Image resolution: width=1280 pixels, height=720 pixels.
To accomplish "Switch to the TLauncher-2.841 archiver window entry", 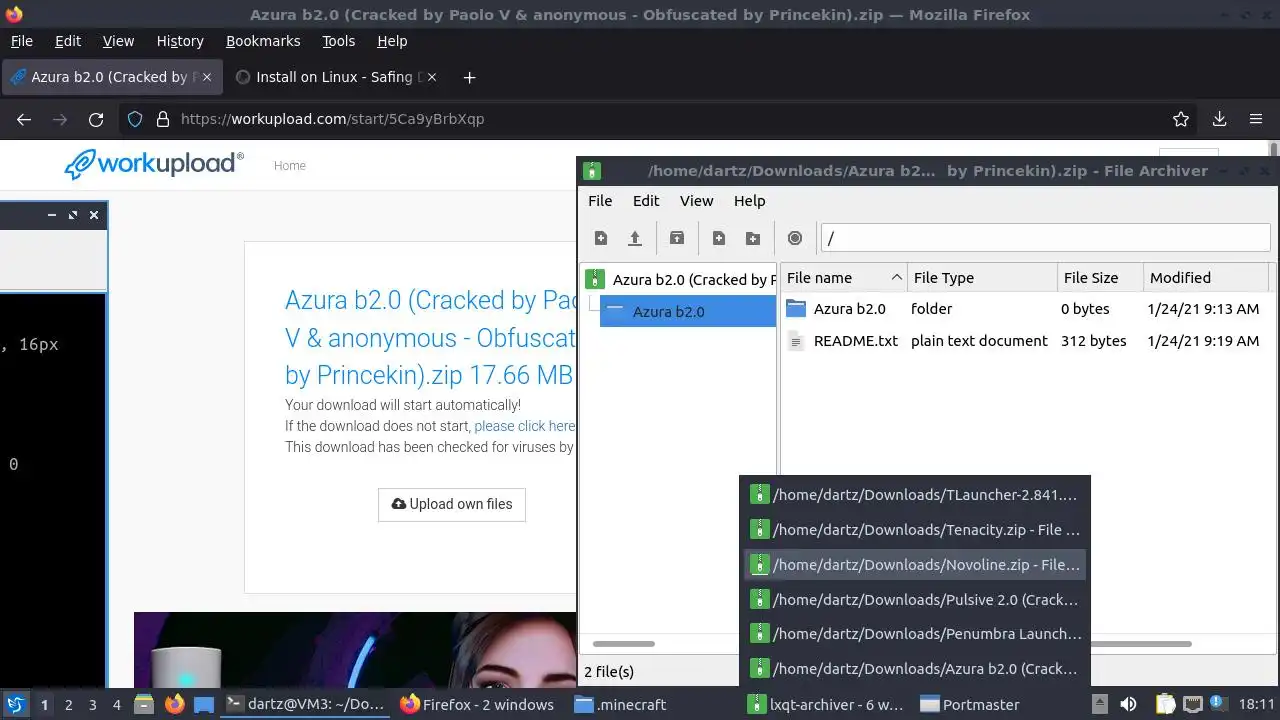I will [915, 495].
